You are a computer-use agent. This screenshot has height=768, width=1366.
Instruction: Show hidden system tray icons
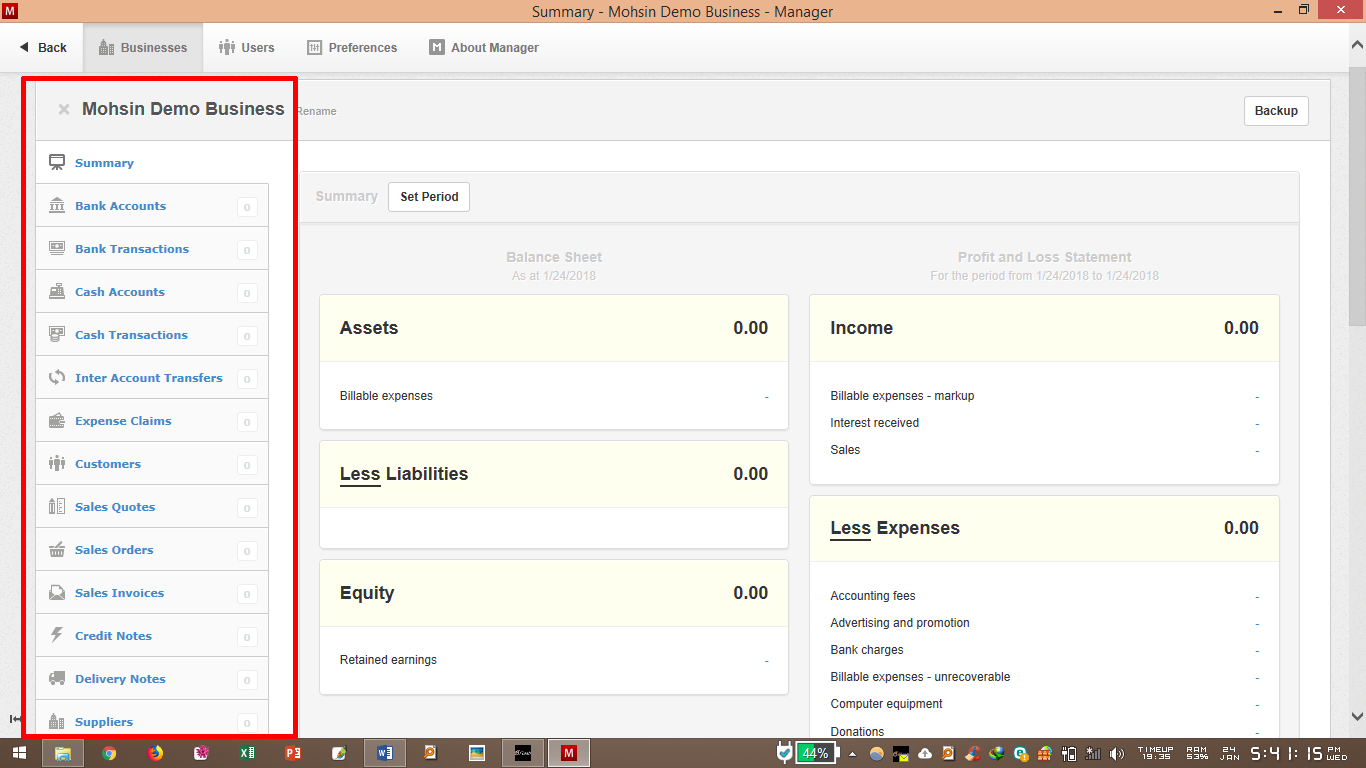pyautogui.click(x=853, y=753)
